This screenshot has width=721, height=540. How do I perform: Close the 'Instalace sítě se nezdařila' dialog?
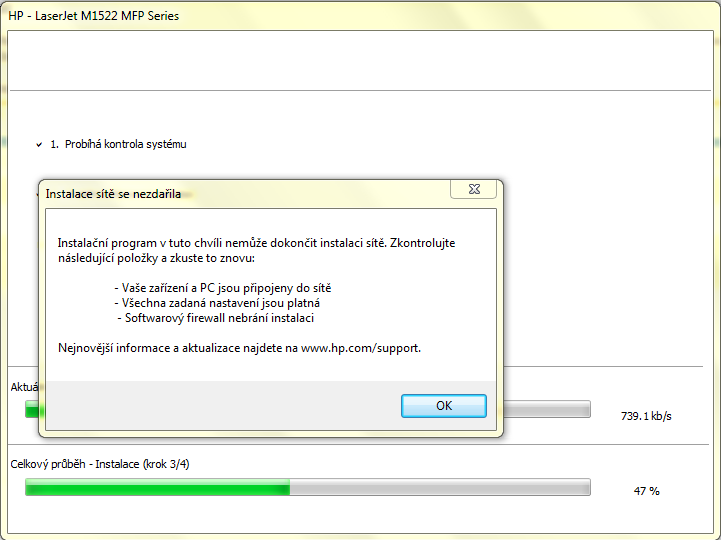click(474, 189)
